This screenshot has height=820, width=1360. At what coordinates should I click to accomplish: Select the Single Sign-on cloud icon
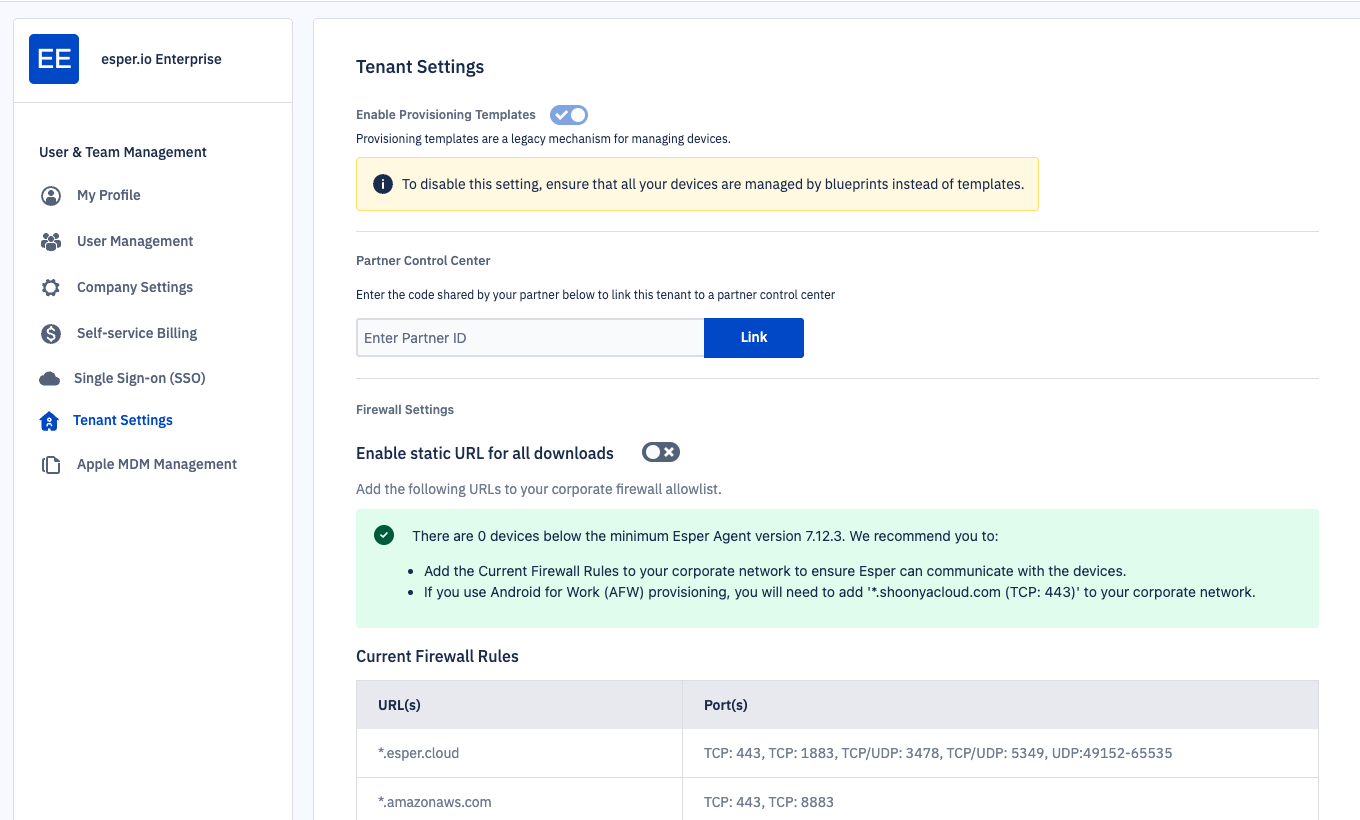click(50, 378)
